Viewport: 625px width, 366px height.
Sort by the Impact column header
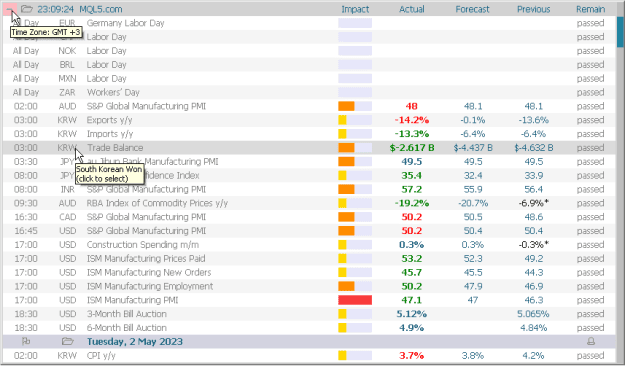click(355, 9)
